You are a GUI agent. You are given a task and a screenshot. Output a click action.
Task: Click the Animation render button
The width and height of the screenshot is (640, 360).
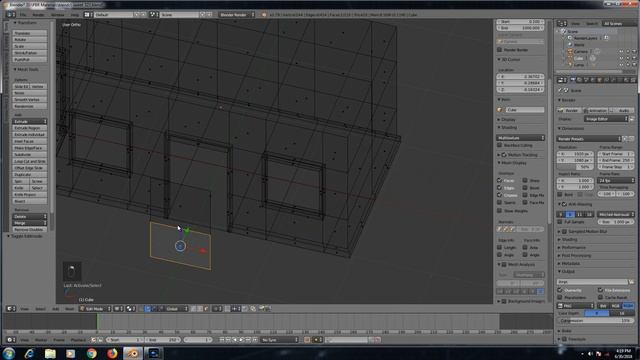(595, 110)
